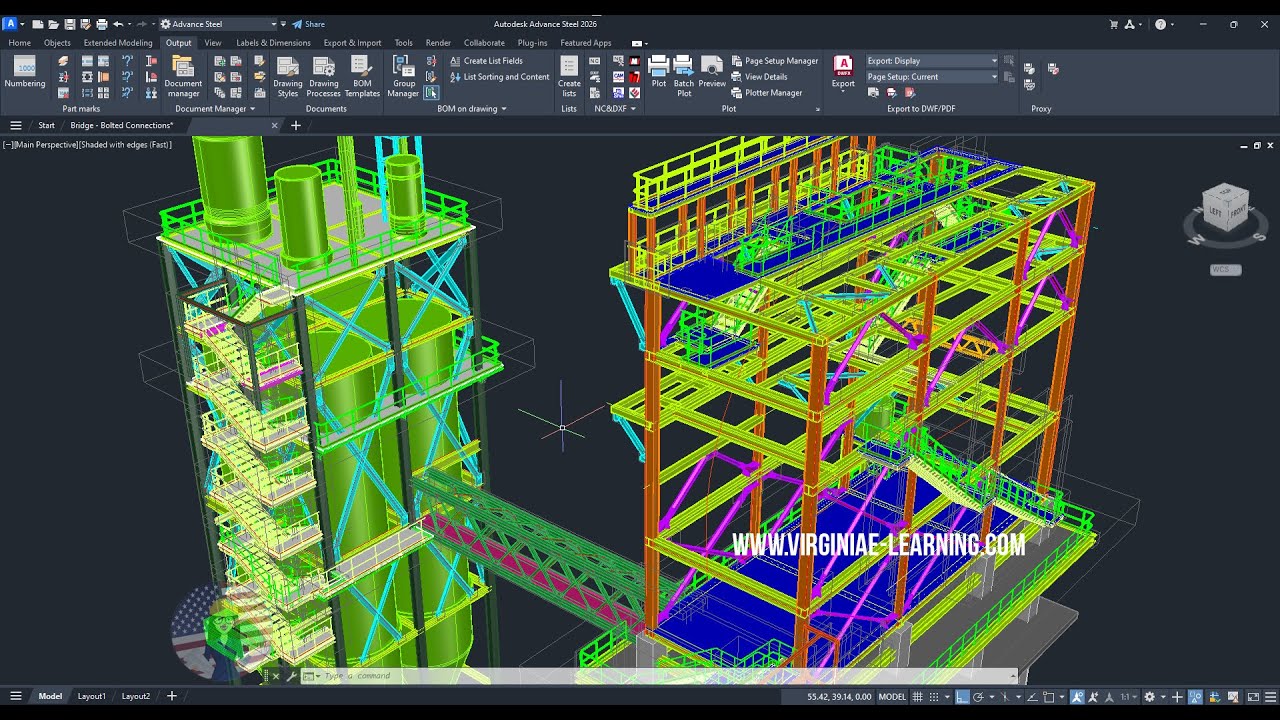
Task: Open the Export: Display dropdown
Action: point(932,61)
